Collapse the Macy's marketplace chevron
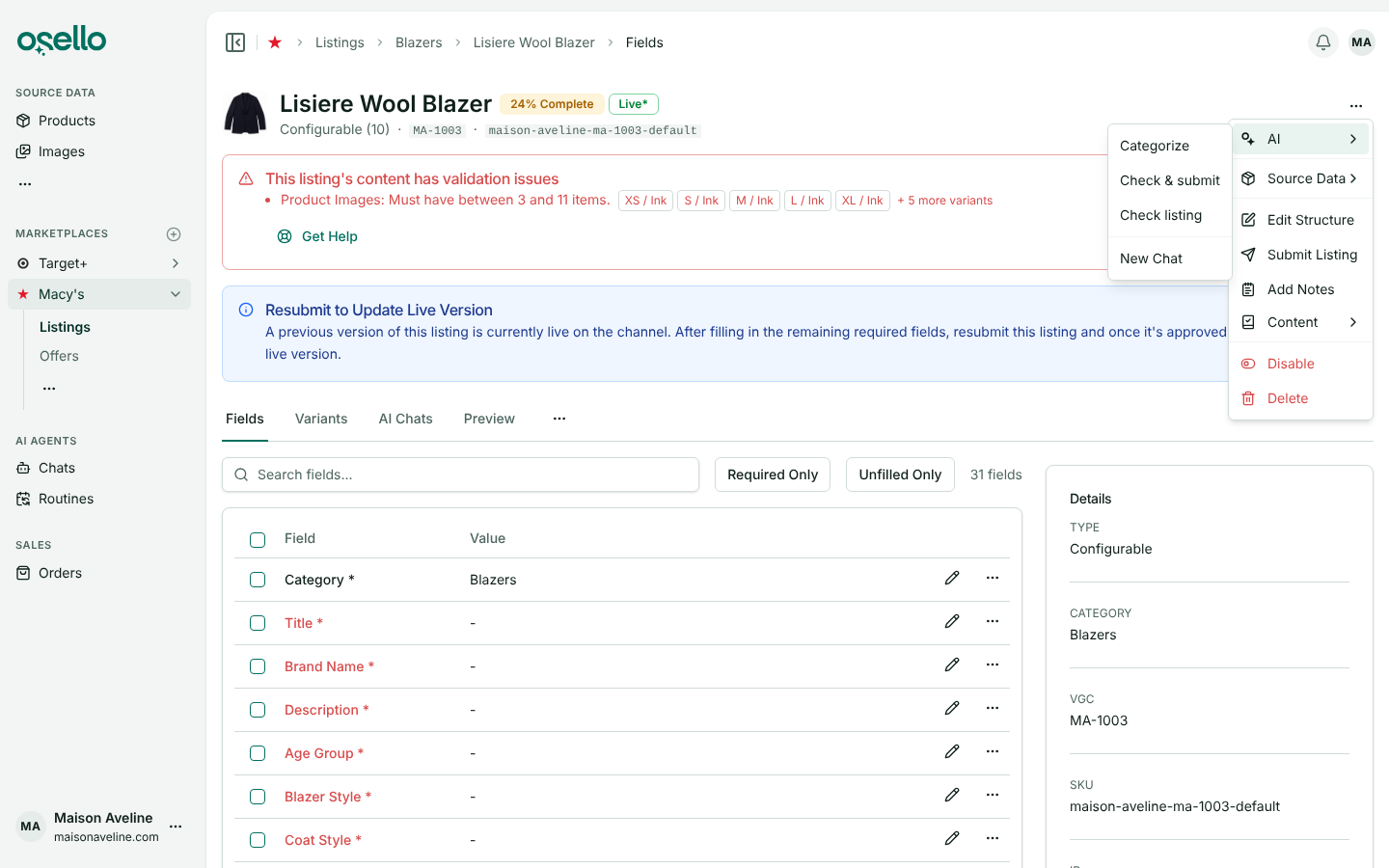Image resolution: width=1389 pixels, height=868 pixels. pyautogui.click(x=176, y=294)
